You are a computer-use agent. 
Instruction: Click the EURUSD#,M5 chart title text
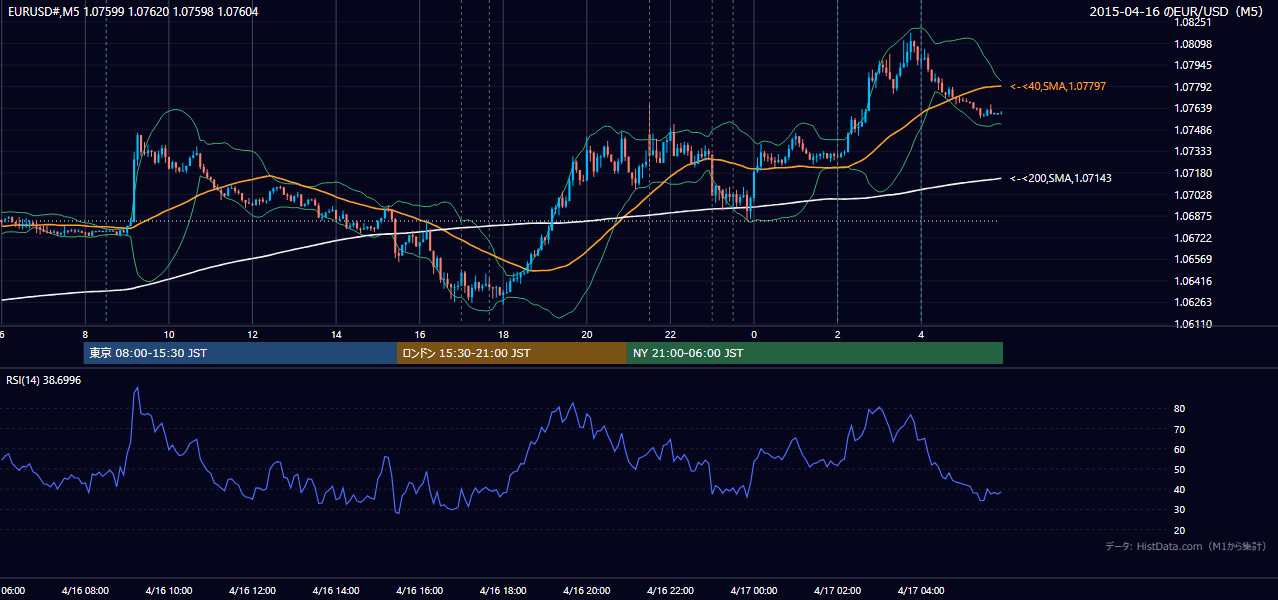[131, 11]
